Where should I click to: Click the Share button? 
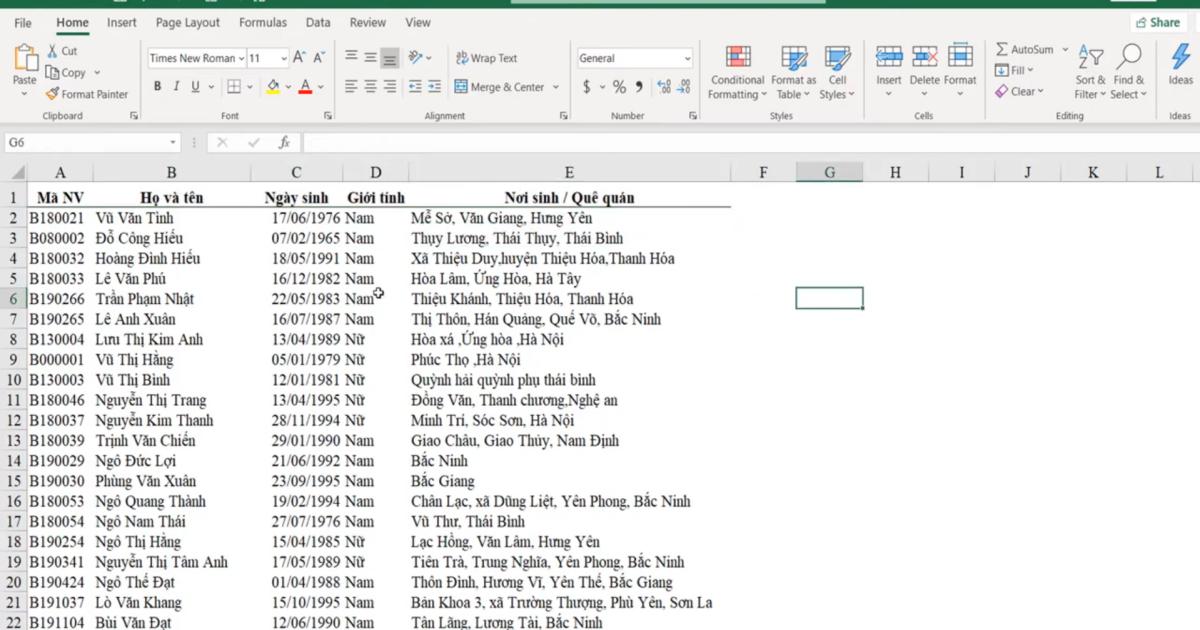1157,21
